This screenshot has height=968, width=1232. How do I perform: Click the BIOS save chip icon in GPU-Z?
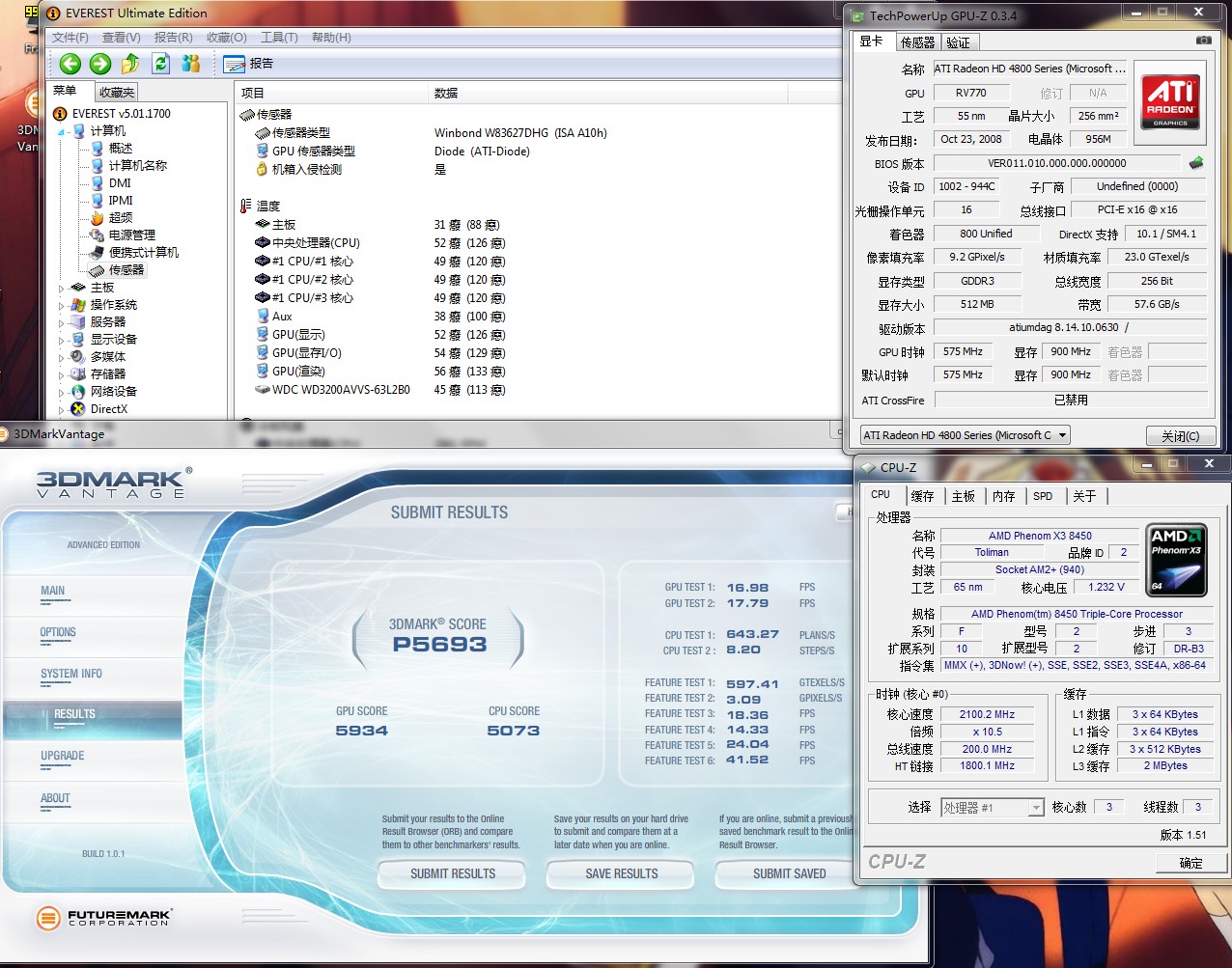pyautogui.click(x=1196, y=163)
